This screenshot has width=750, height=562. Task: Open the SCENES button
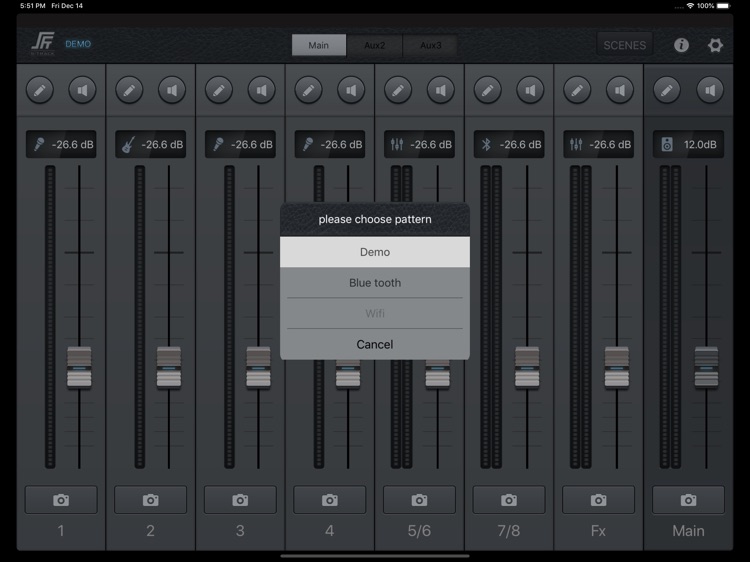pyautogui.click(x=625, y=45)
